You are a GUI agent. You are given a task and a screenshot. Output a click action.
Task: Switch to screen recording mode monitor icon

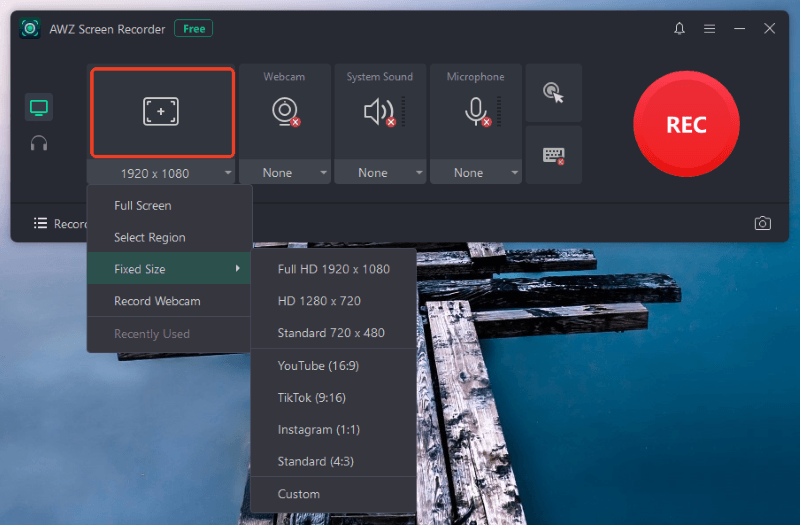coord(39,107)
